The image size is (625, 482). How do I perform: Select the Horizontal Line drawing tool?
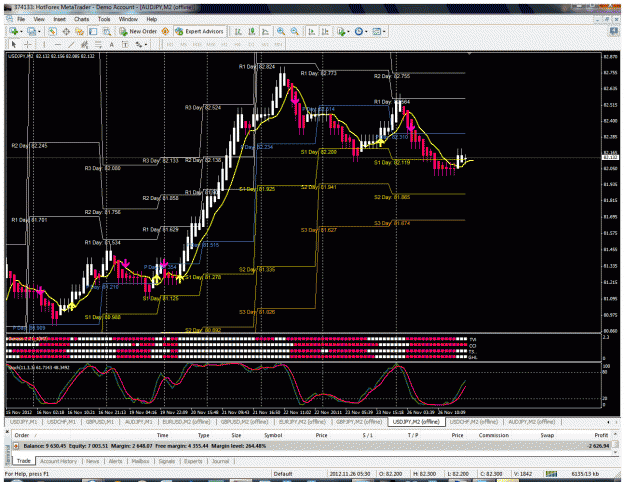58,44
